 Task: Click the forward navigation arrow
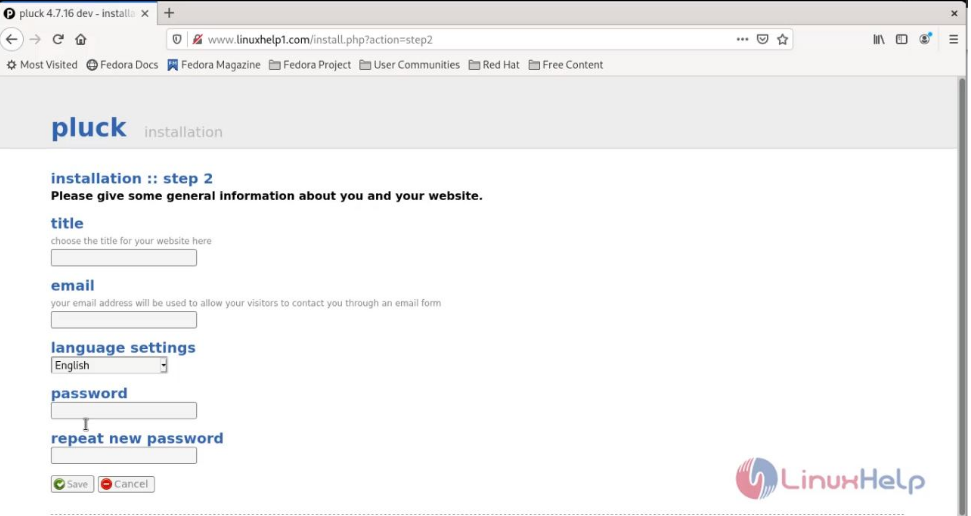(x=35, y=39)
